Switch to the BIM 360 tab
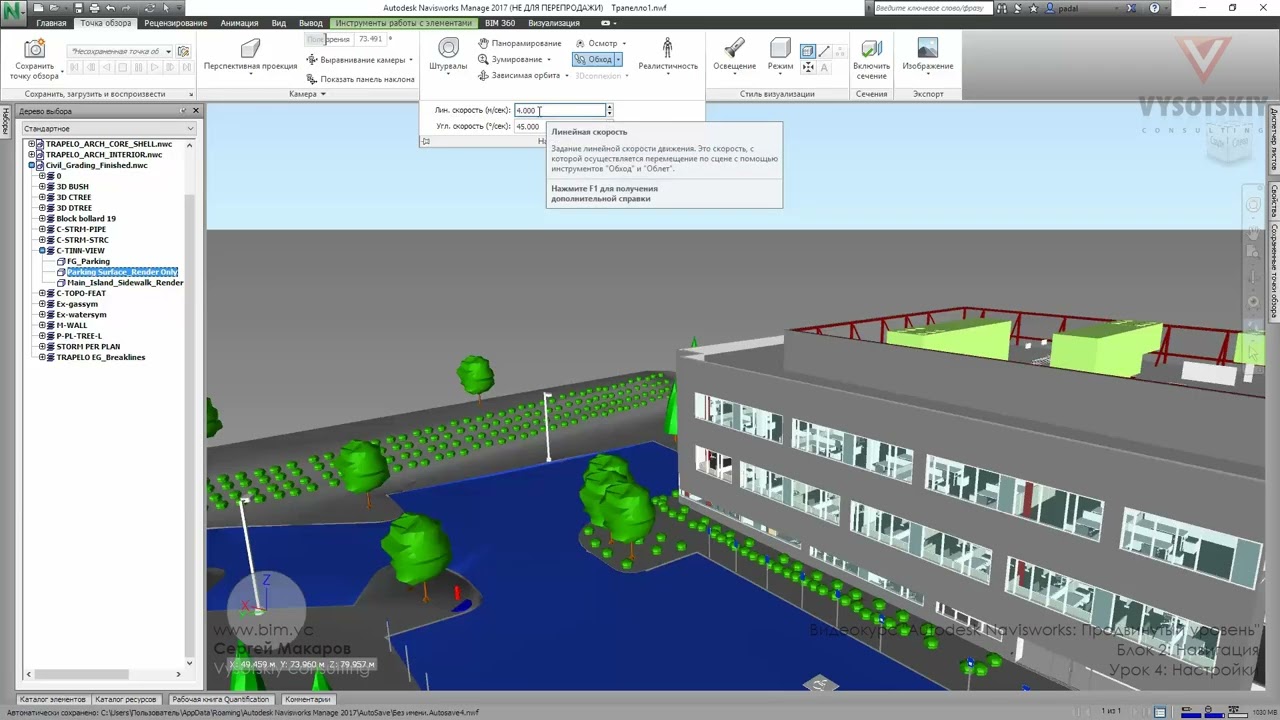Image resolution: width=1280 pixels, height=720 pixels. (x=500, y=23)
